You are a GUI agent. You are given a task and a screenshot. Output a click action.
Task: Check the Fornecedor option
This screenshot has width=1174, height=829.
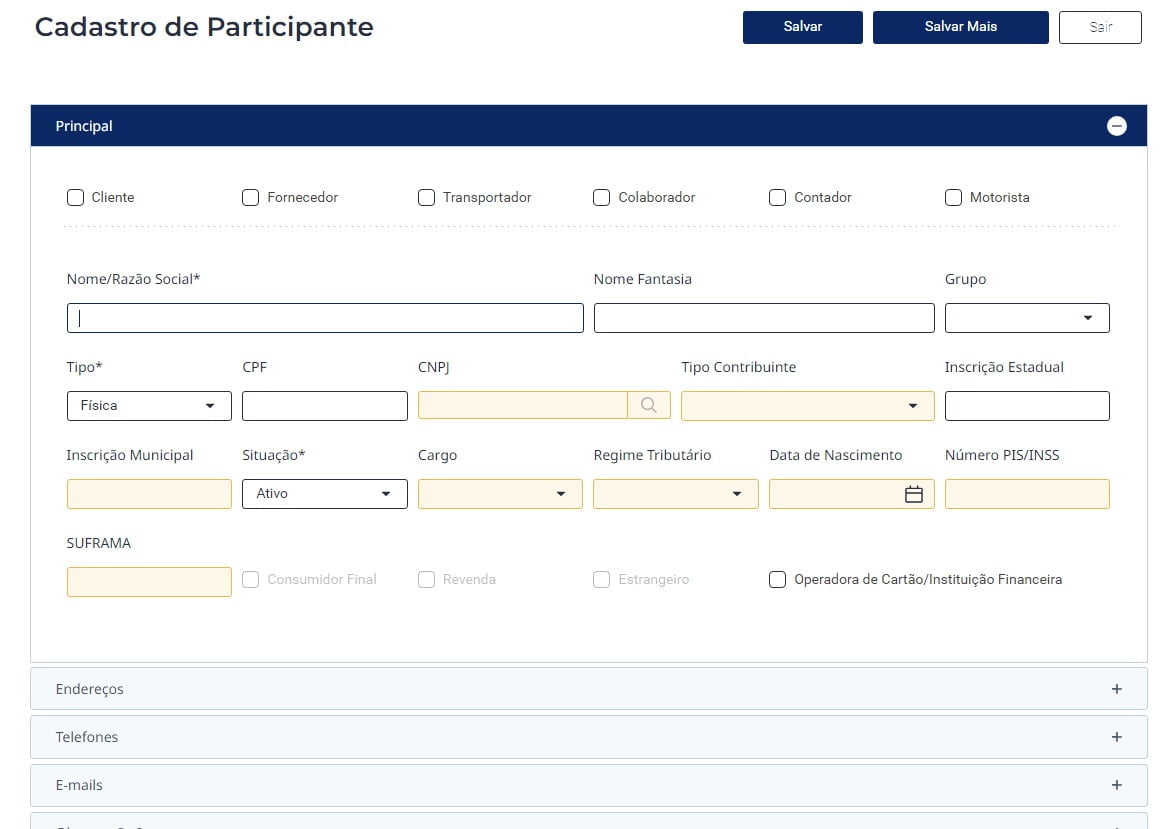click(x=250, y=197)
